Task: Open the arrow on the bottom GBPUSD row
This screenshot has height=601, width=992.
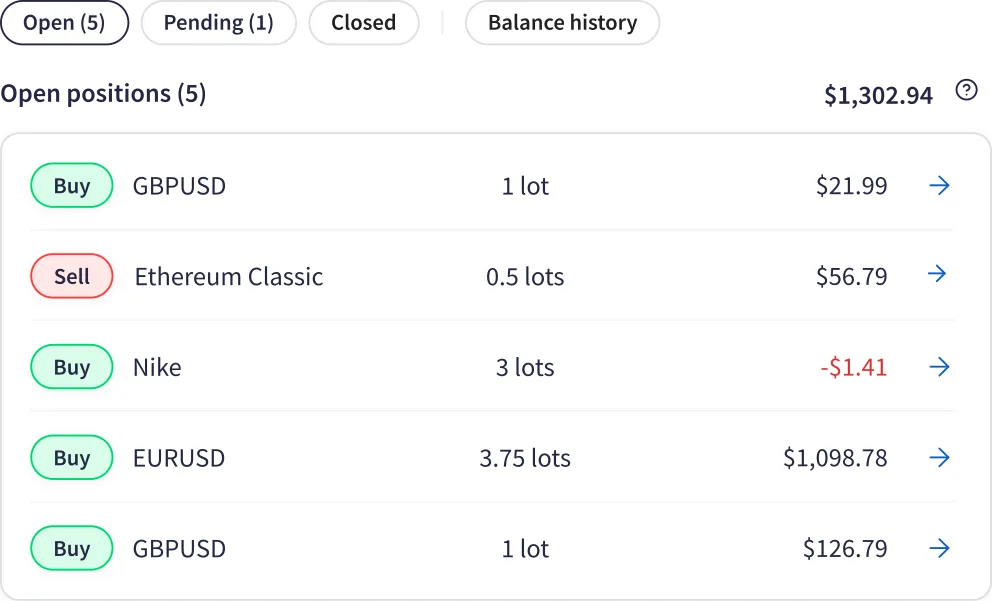Action: click(939, 548)
